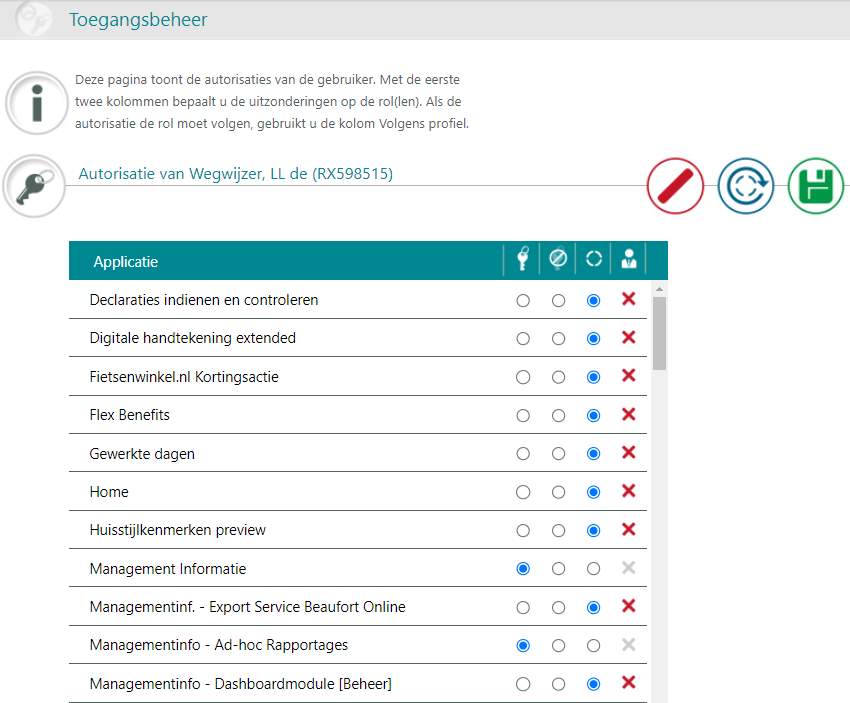This screenshot has width=850, height=703.
Task: Select deny radio for Ad-hoc Rapportages
Action: click(x=558, y=646)
